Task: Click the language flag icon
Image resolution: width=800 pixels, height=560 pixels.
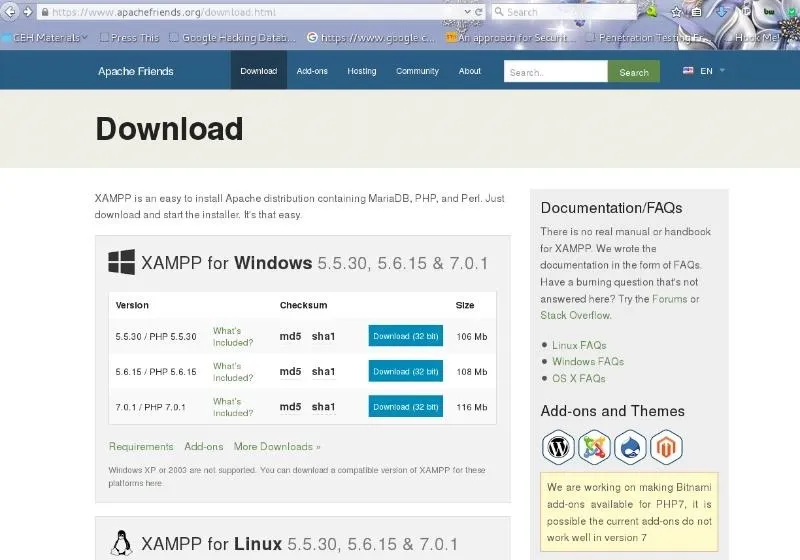Action: coord(688,70)
